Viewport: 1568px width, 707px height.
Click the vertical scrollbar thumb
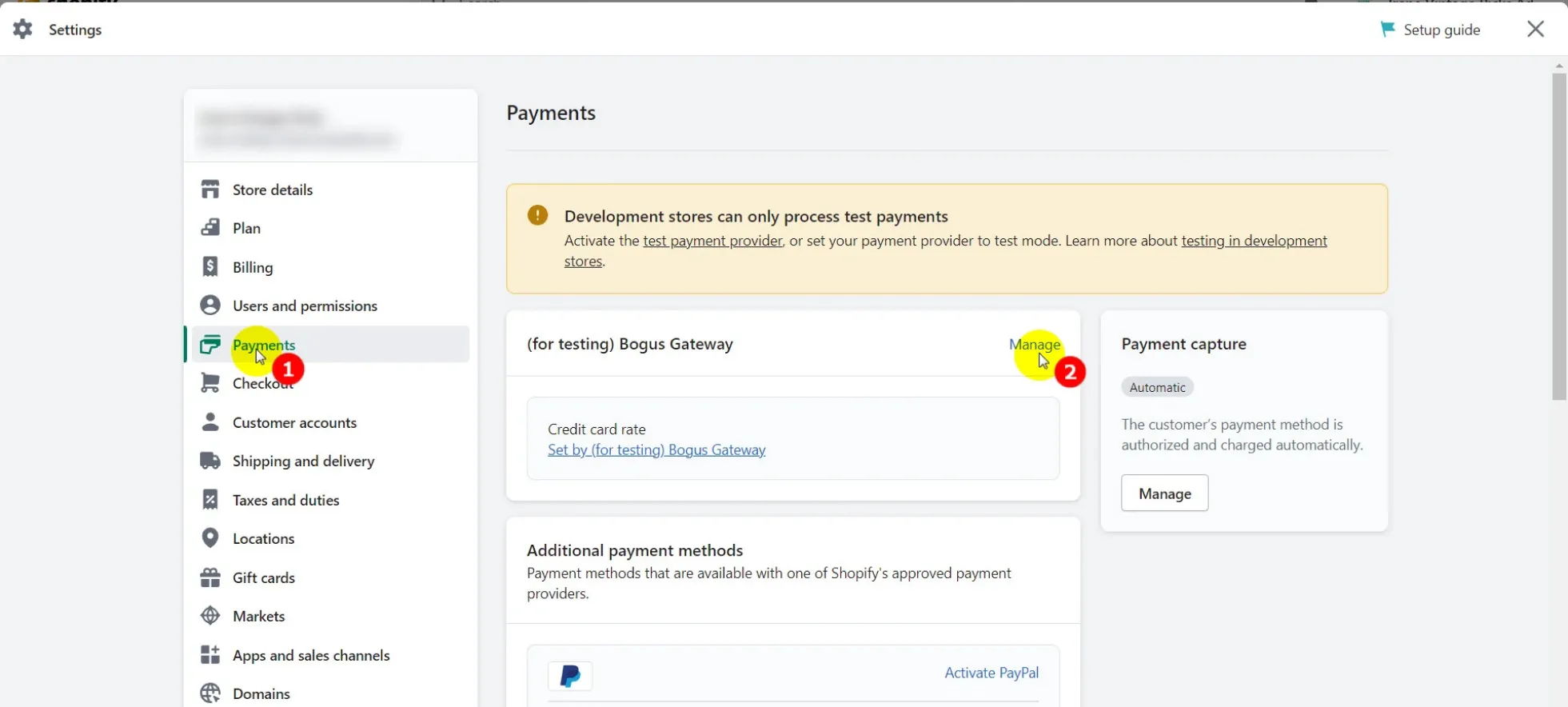[1559, 237]
